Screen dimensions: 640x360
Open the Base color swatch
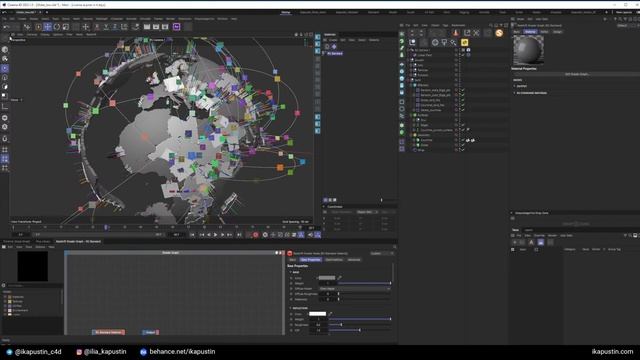(327, 278)
